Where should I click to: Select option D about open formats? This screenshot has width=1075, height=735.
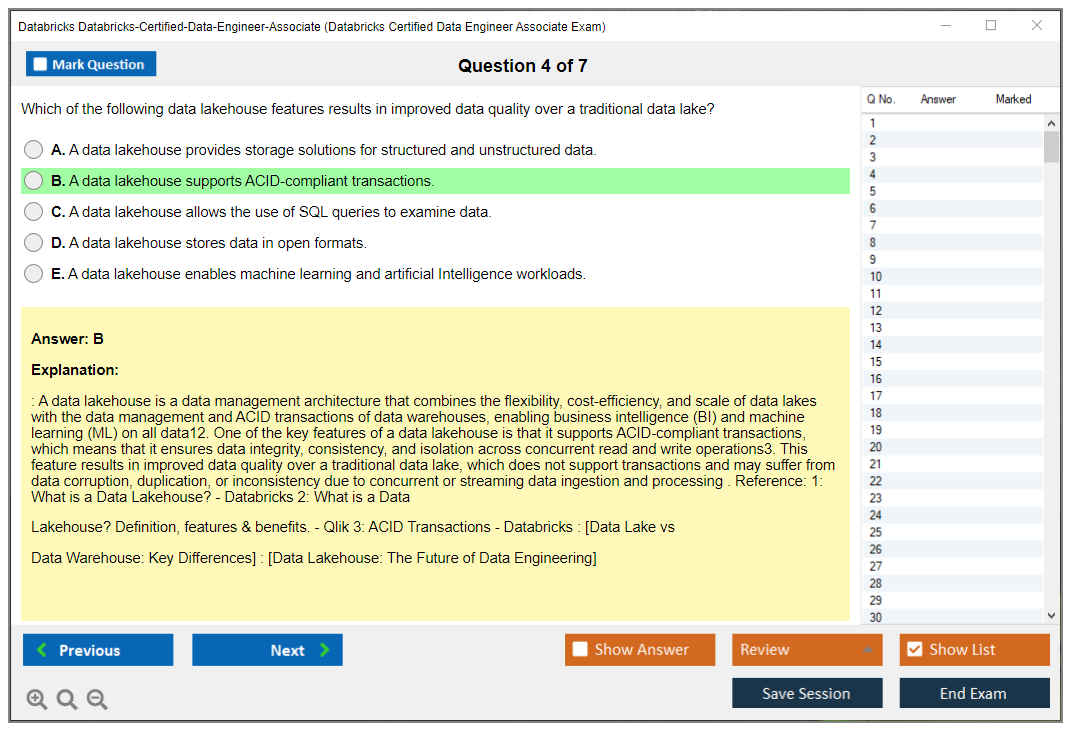pyautogui.click(x=33, y=242)
